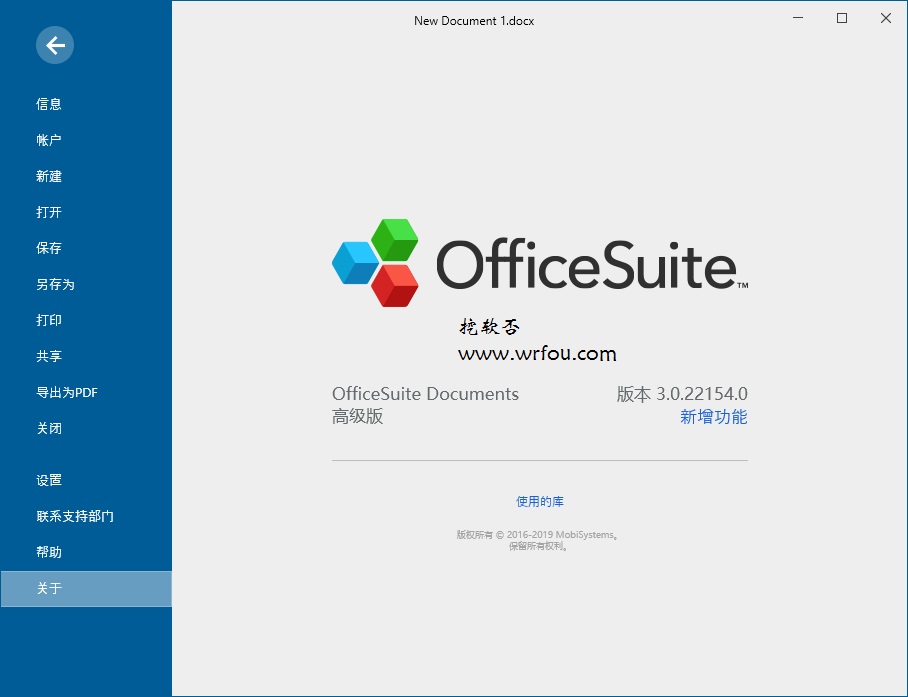Open the 信息 menu item
The image size is (908, 697).
[49, 104]
